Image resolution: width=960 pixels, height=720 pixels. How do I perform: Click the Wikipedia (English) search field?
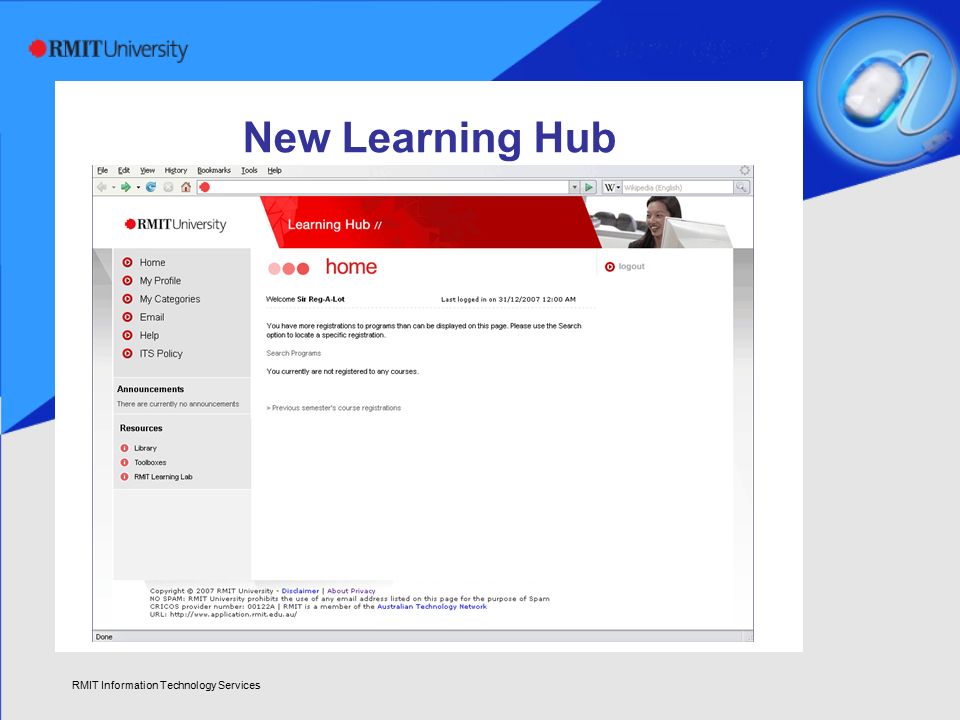click(x=678, y=187)
